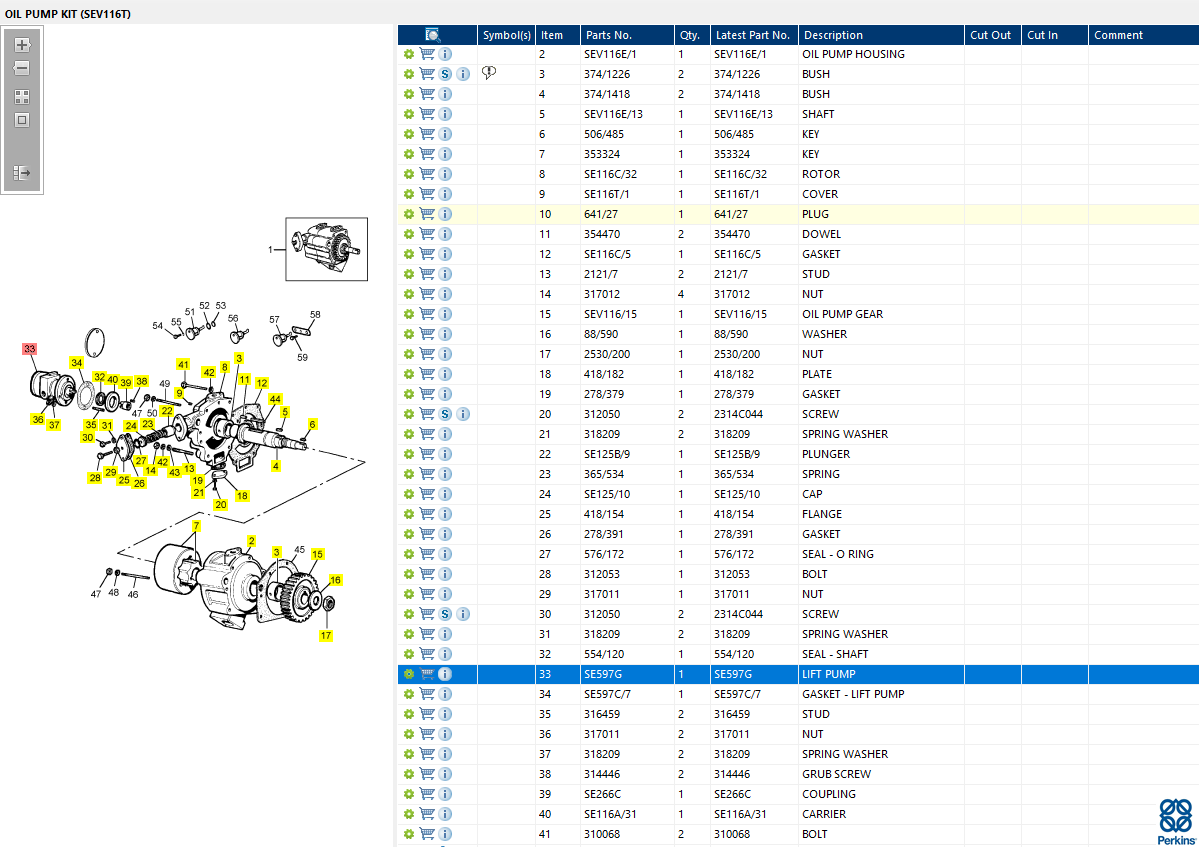Open the search icon in table header
This screenshot has width=1199, height=847.
click(433, 34)
